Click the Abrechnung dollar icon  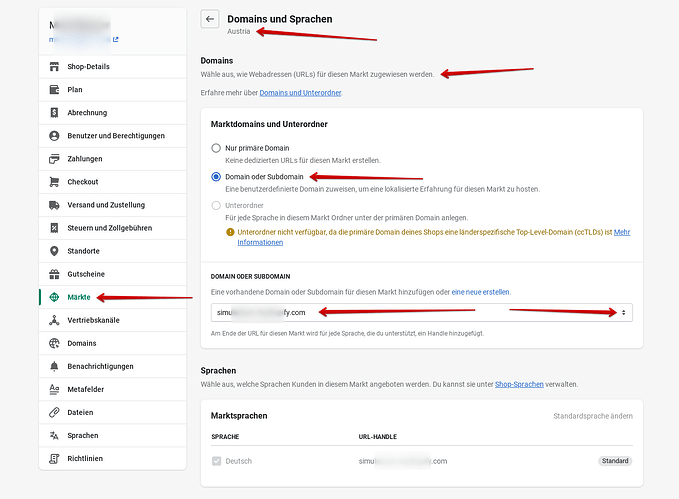pyautogui.click(x=55, y=113)
